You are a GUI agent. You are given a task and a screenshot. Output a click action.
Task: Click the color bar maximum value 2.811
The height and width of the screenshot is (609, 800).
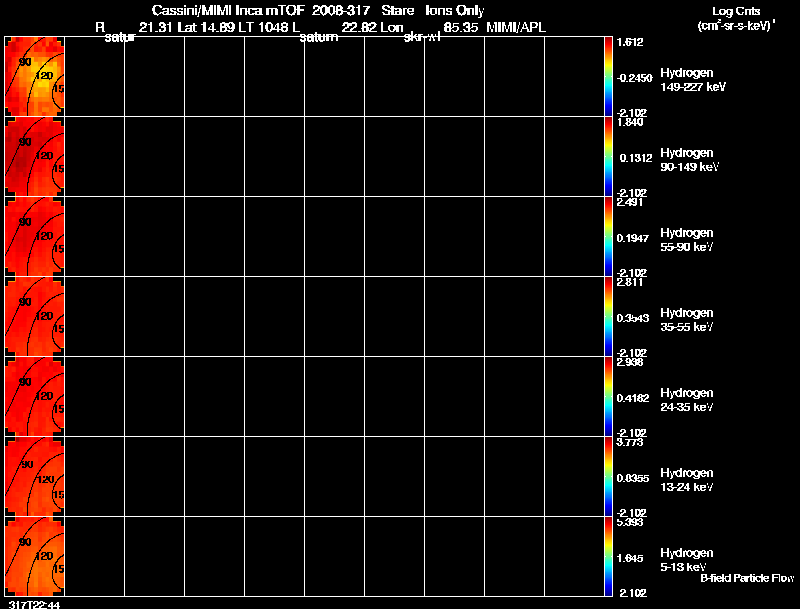(630, 283)
